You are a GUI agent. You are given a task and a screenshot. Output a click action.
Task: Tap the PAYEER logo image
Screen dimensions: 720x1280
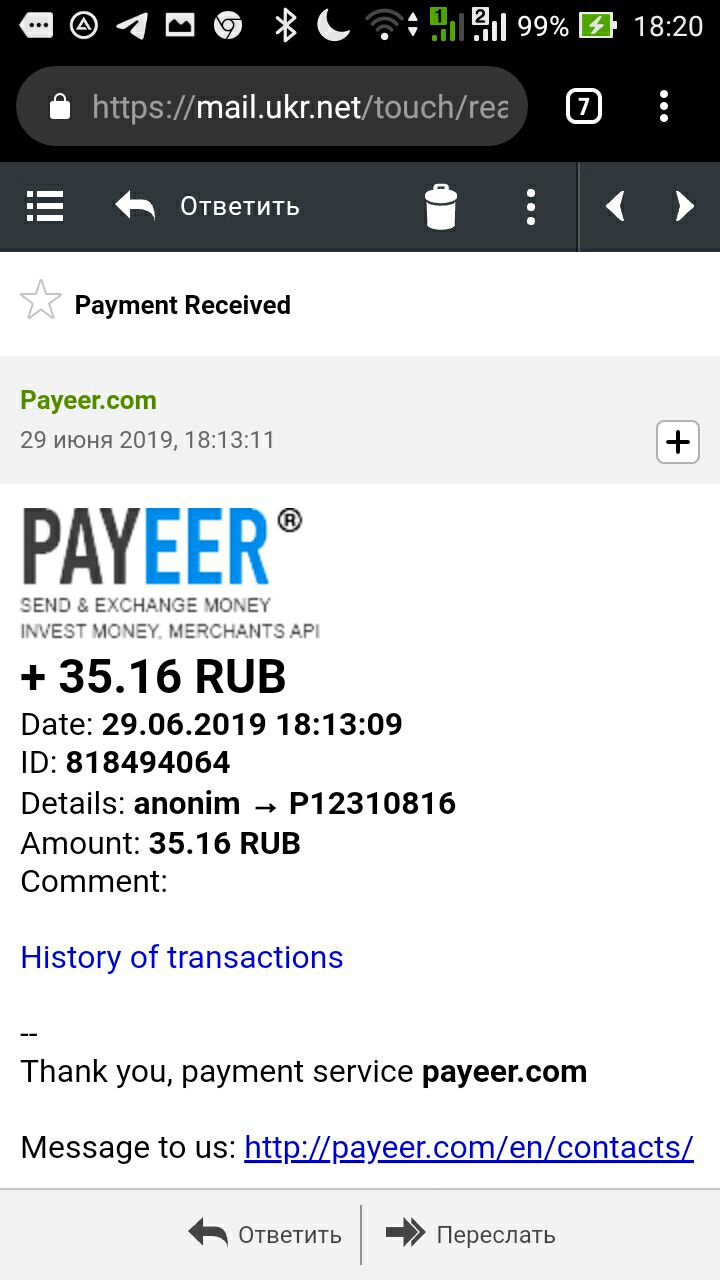(x=162, y=574)
